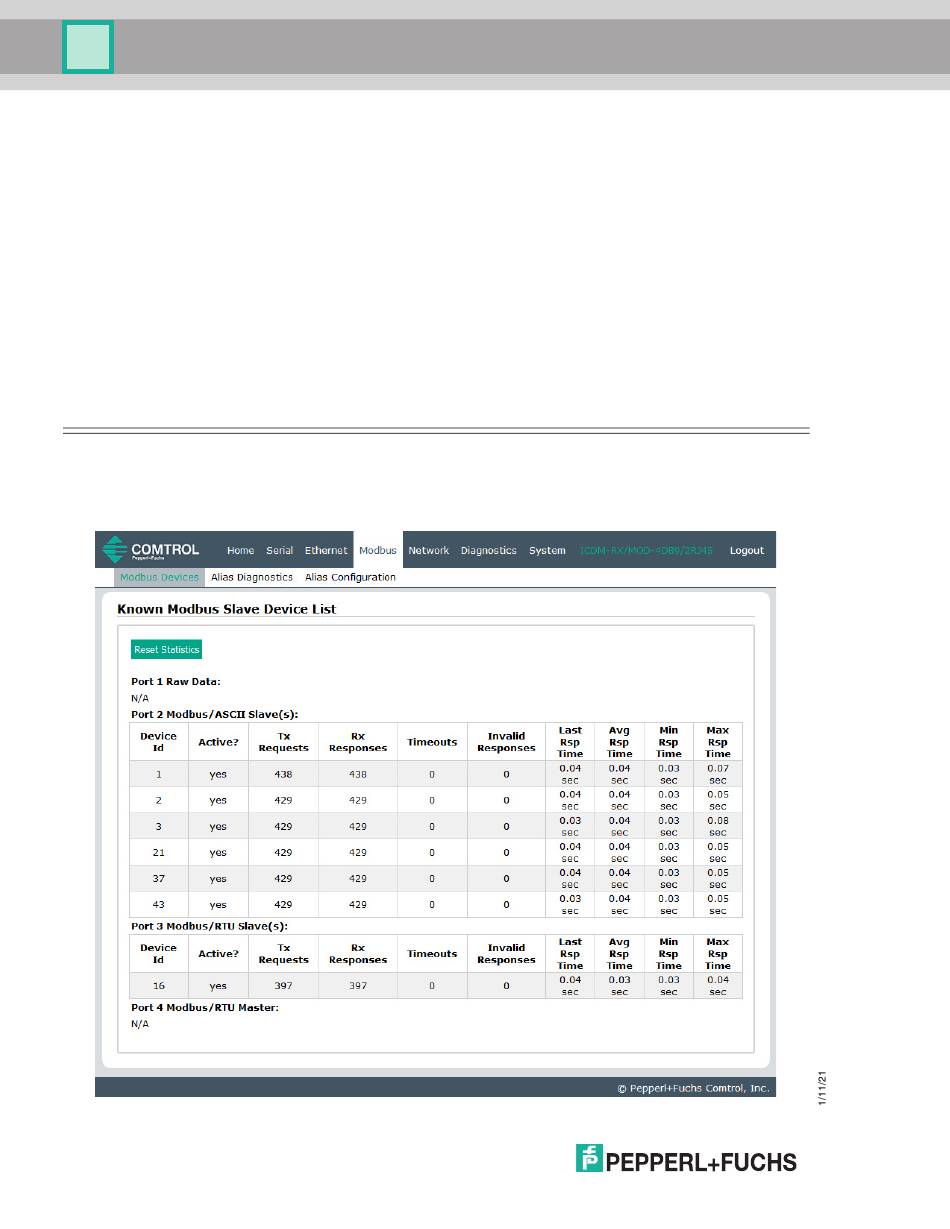Click Avg Rsp Time header in Port 2 table
This screenshot has height=1229, width=950.
[619, 742]
